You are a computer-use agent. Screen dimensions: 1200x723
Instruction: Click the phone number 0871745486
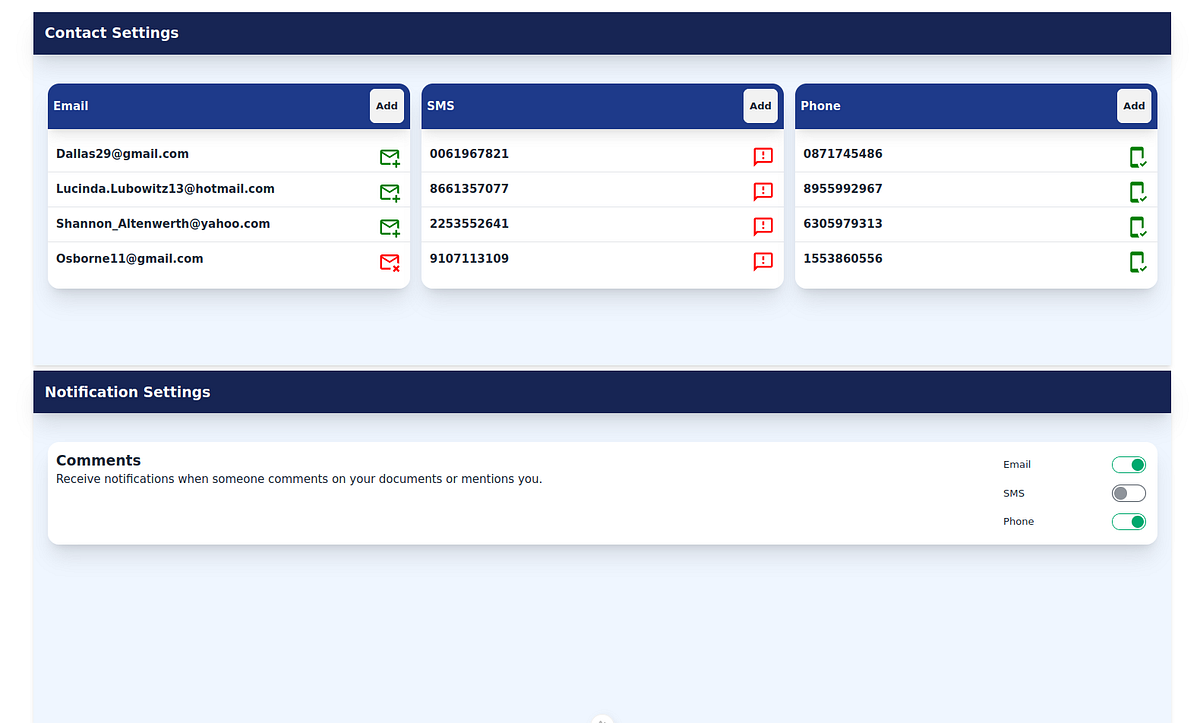pos(843,153)
